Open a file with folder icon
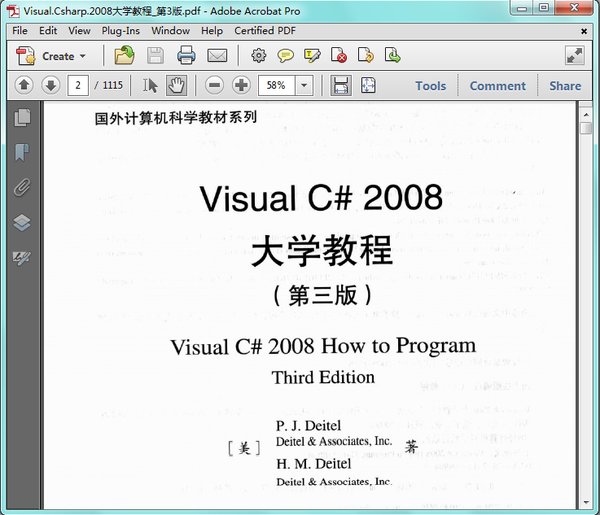The image size is (600, 515). click(x=124, y=55)
